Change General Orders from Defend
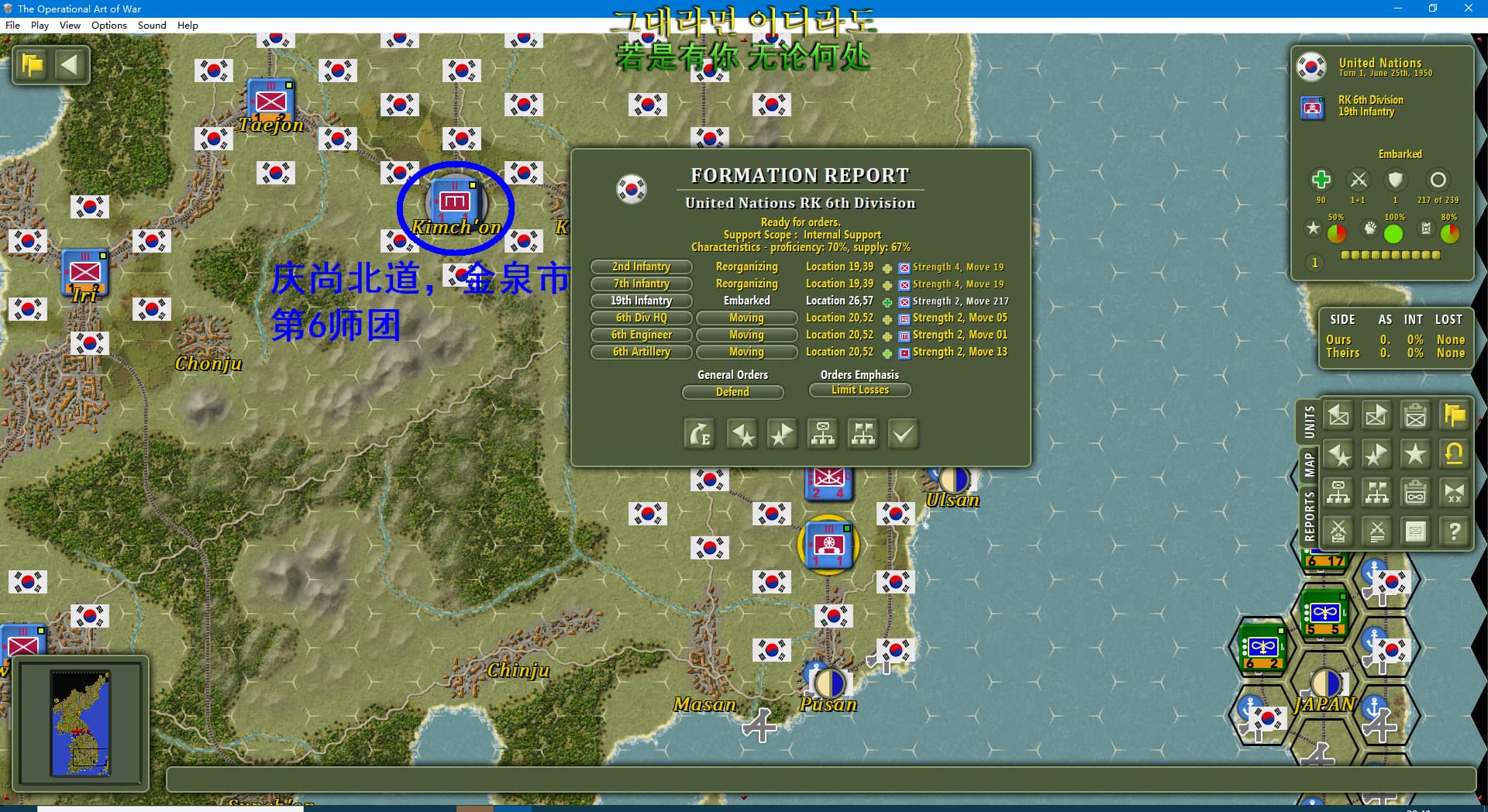Screen dimensions: 1488x812 732,392
